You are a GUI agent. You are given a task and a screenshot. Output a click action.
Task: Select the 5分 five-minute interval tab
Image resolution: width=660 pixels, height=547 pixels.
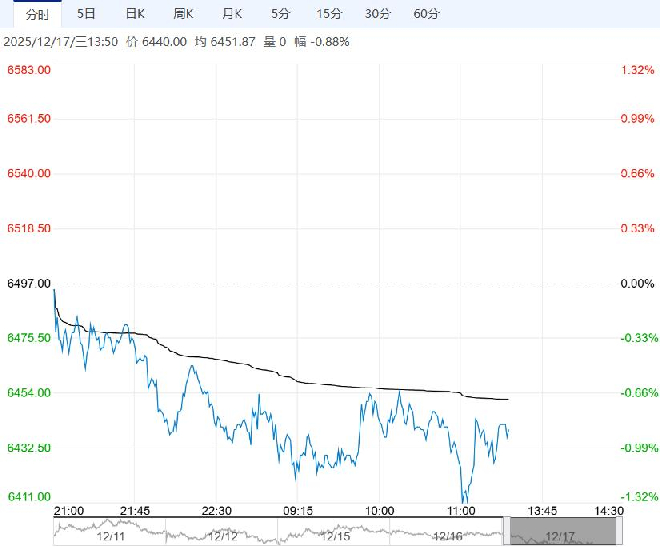click(281, 14)
